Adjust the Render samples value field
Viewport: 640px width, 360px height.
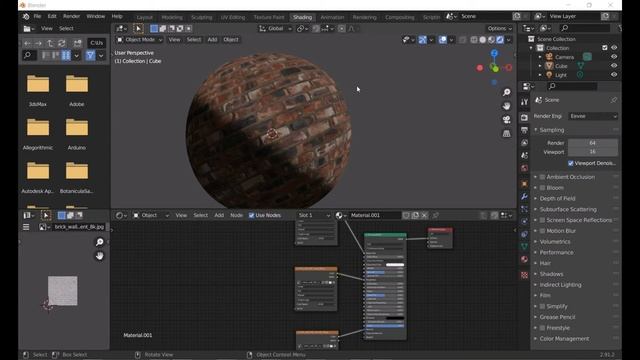coord(593,143)
